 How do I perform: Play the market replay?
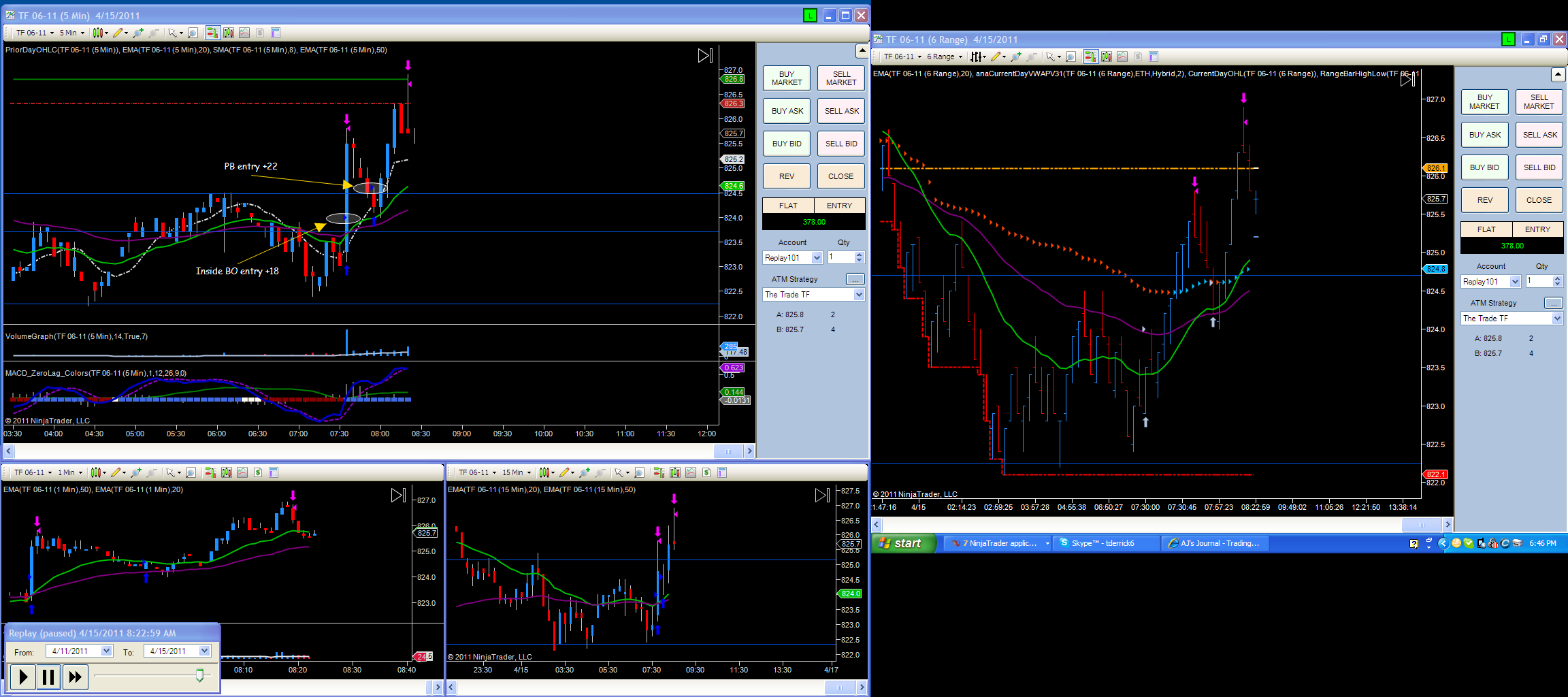pos(22,677)
